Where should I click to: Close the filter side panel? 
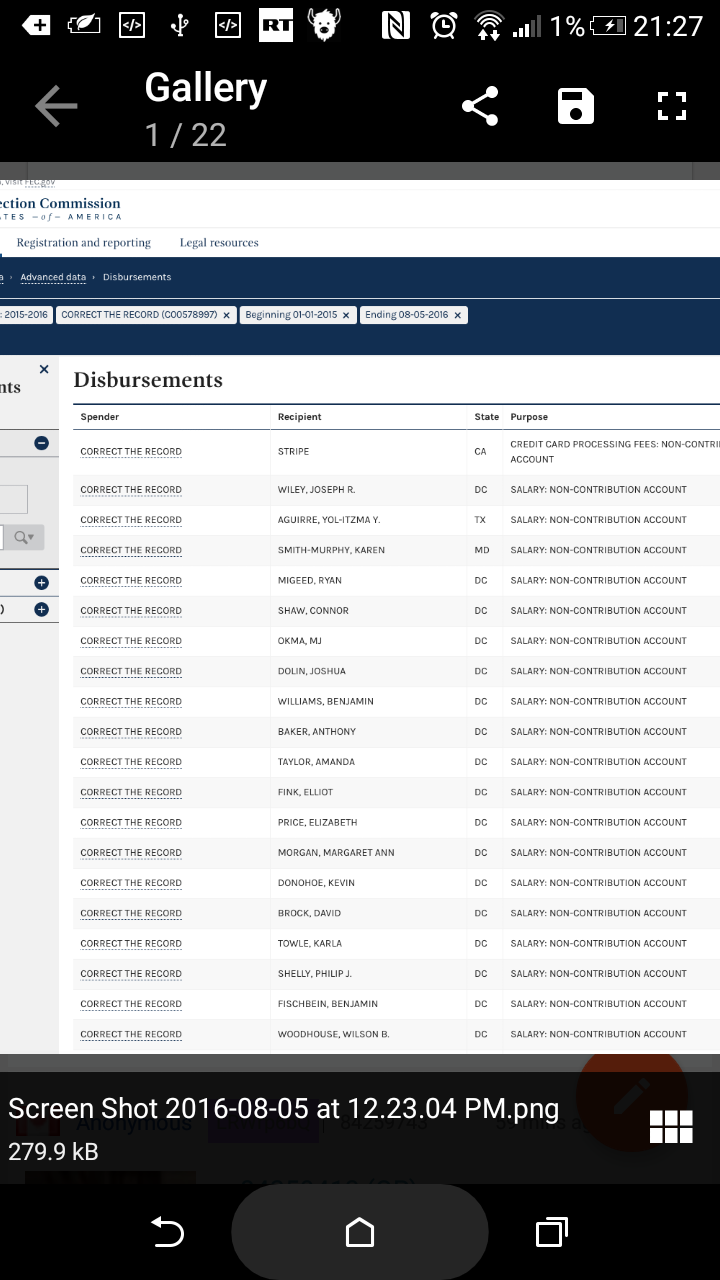(x=43, y=369)
